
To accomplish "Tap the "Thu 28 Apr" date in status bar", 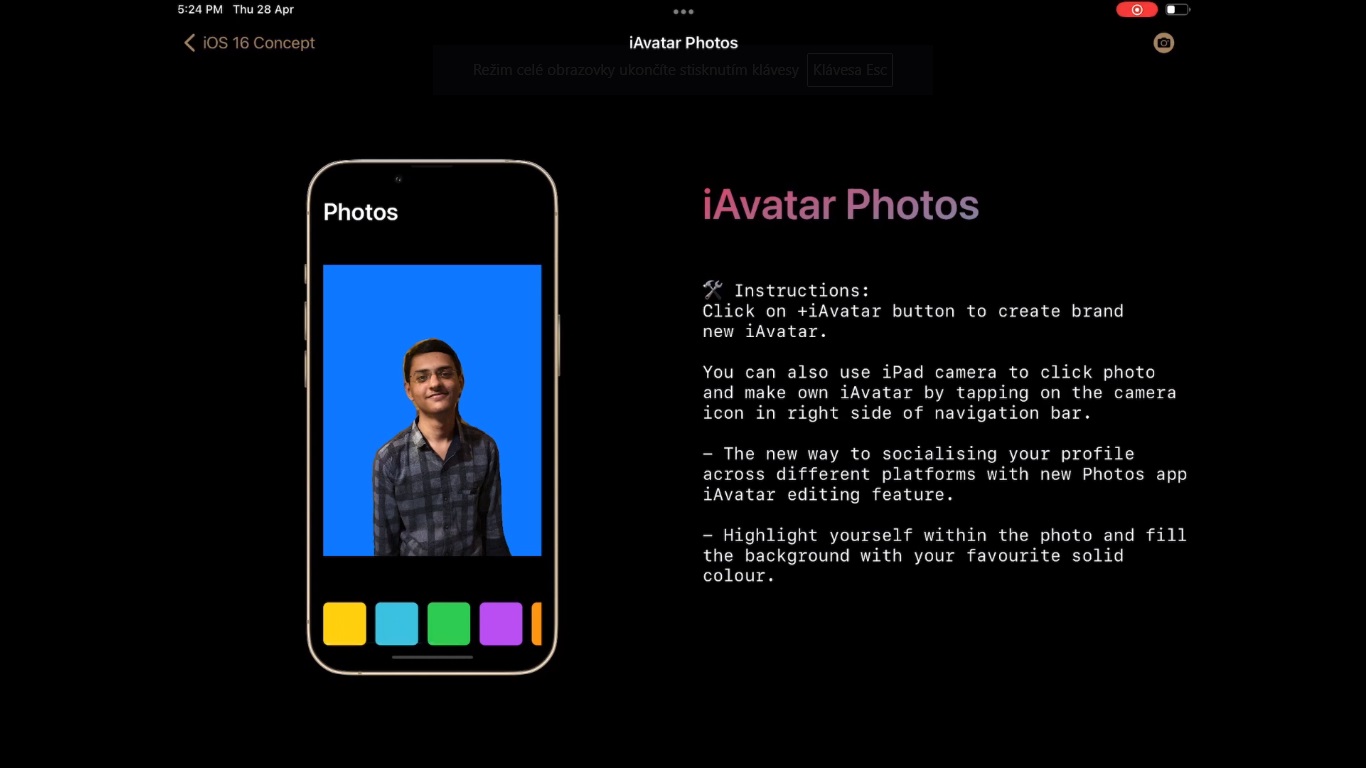I will (263, 10).
